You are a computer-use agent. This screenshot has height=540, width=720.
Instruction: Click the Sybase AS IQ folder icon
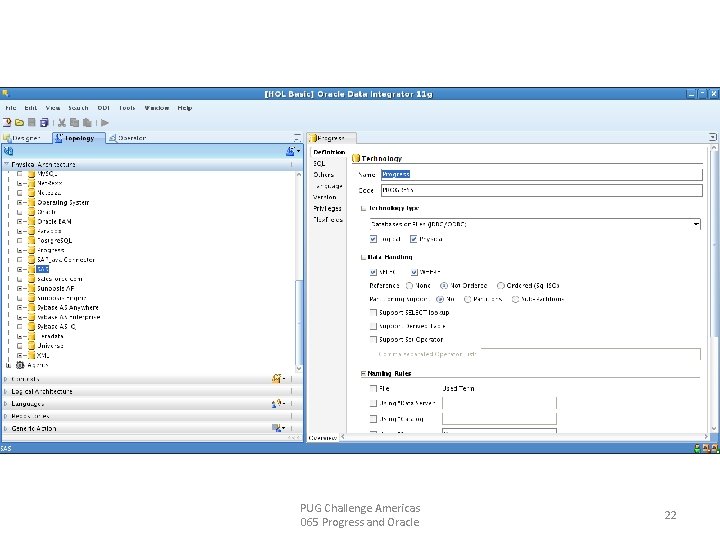[31, 326]
